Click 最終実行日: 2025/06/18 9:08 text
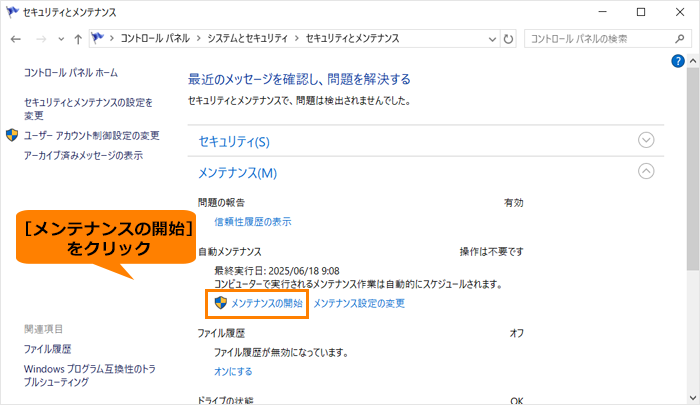 click(x=277, y=271)
